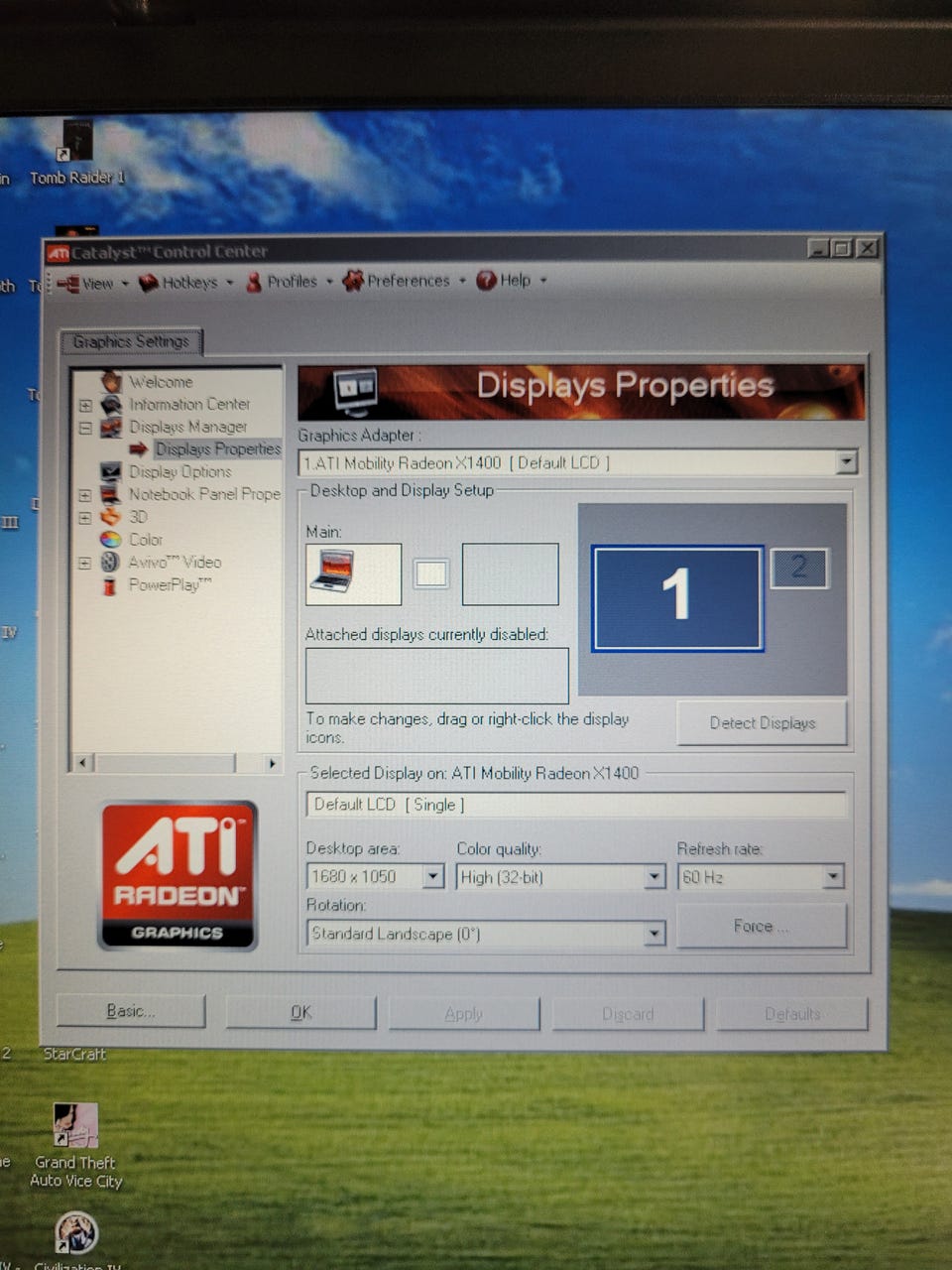Click the Color wheel icon
The width and height of the screenshot is (952, 1270).
point(111,540)
